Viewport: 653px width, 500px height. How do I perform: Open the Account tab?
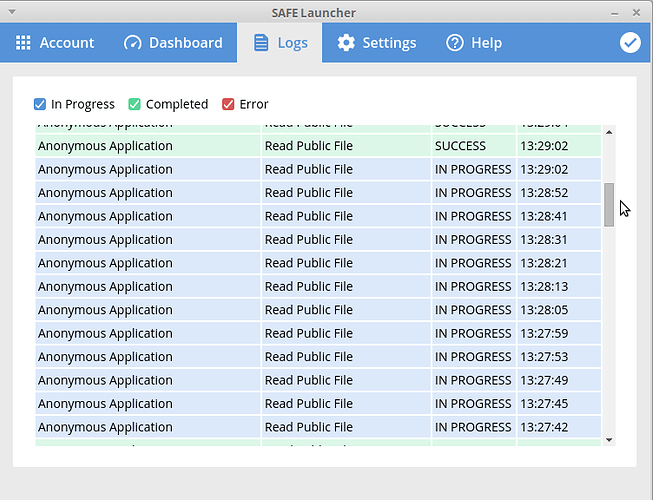click(x=55, y=42)
